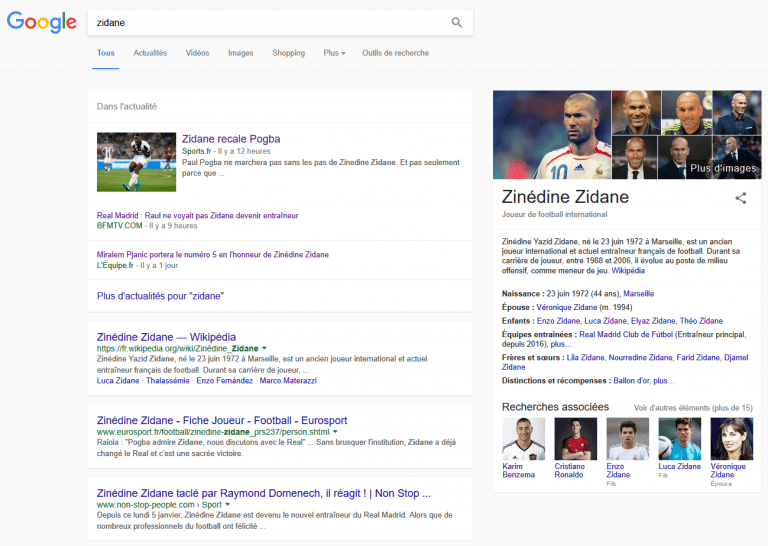
Task: Select Véronique Zidane related thumbnail
Action: [731, 438]
